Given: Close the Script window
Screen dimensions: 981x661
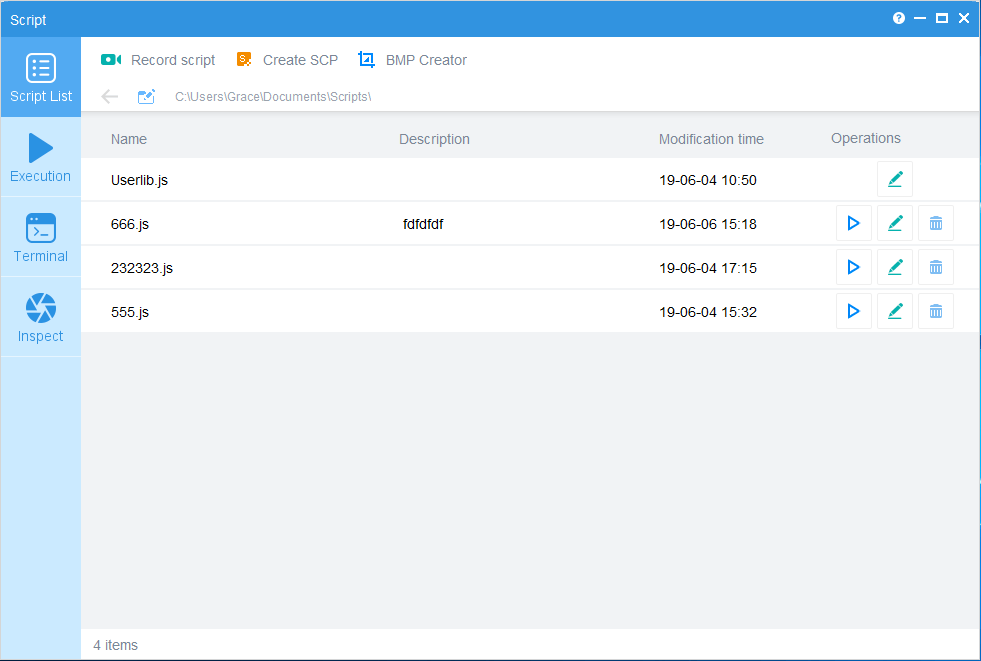Looking at the screenshot, I should (963, 18).
